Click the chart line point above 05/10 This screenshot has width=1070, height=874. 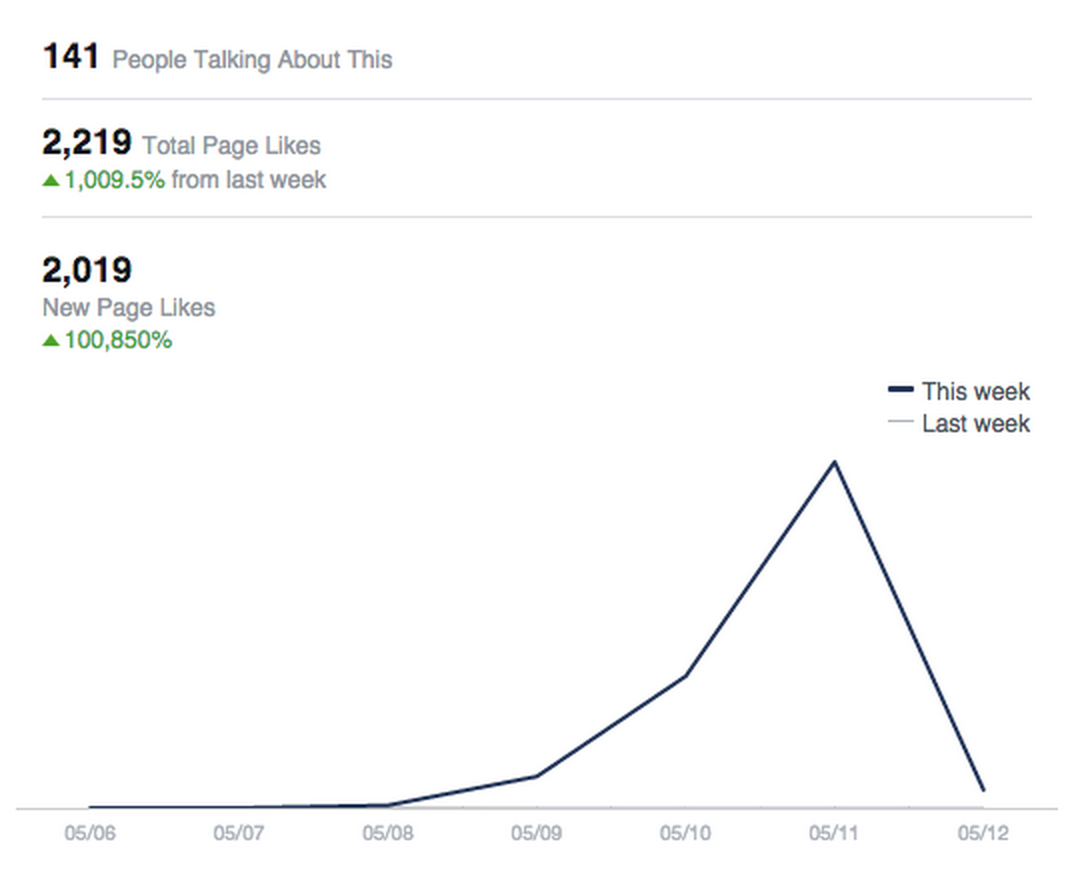[x=685, y=676]
